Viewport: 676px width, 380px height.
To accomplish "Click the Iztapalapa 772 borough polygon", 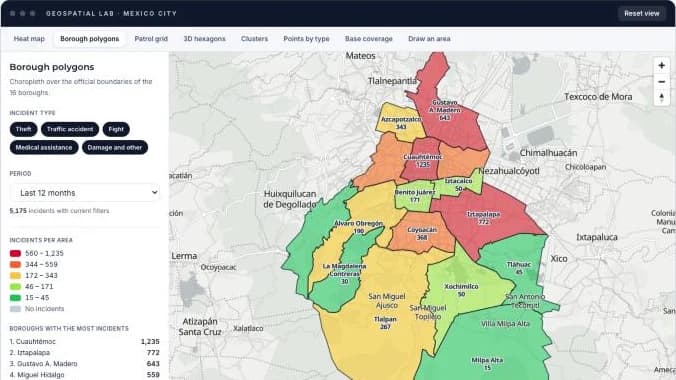I will pos(483,218).
